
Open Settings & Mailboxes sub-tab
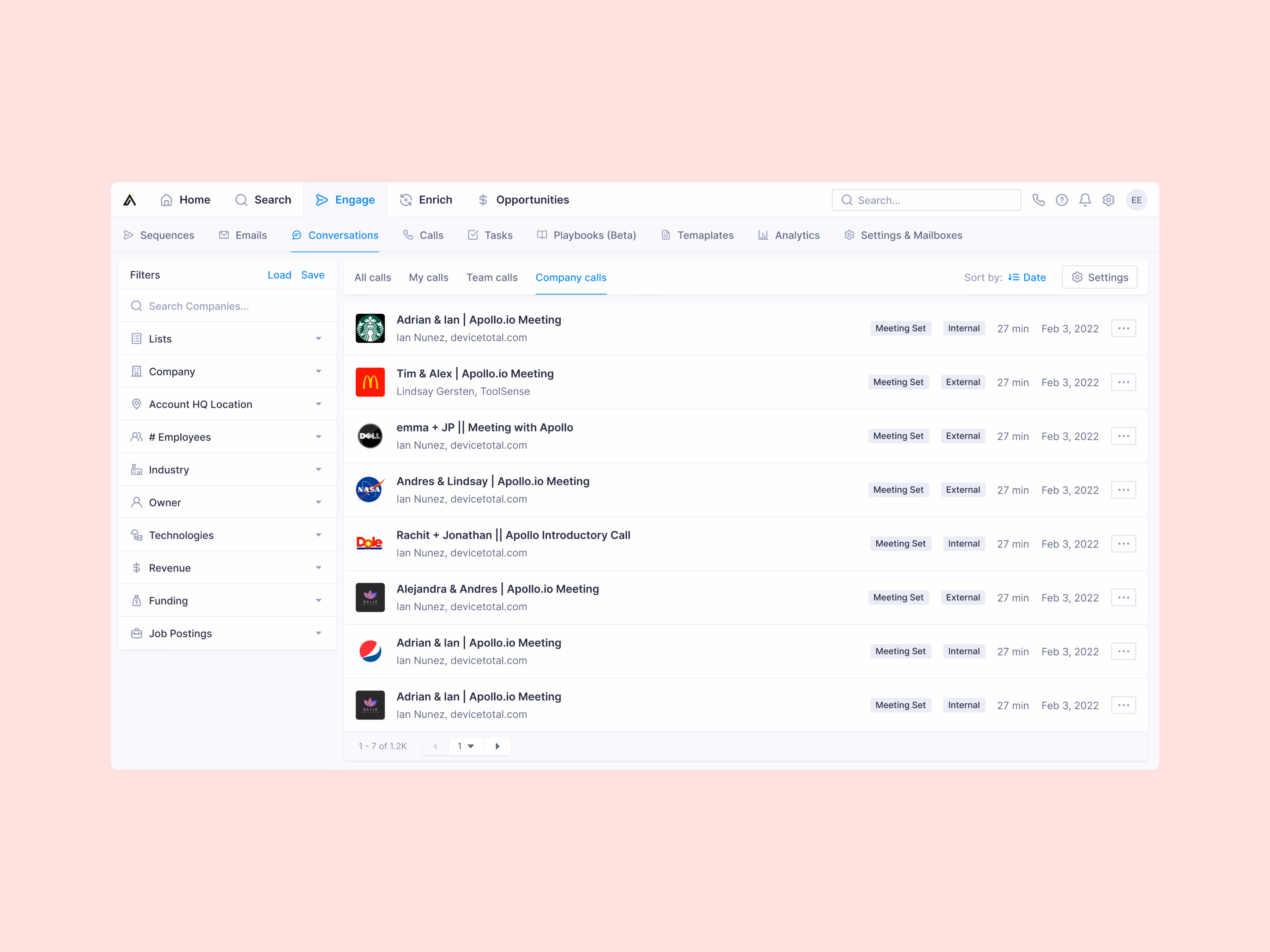click(x=903, y=235)
